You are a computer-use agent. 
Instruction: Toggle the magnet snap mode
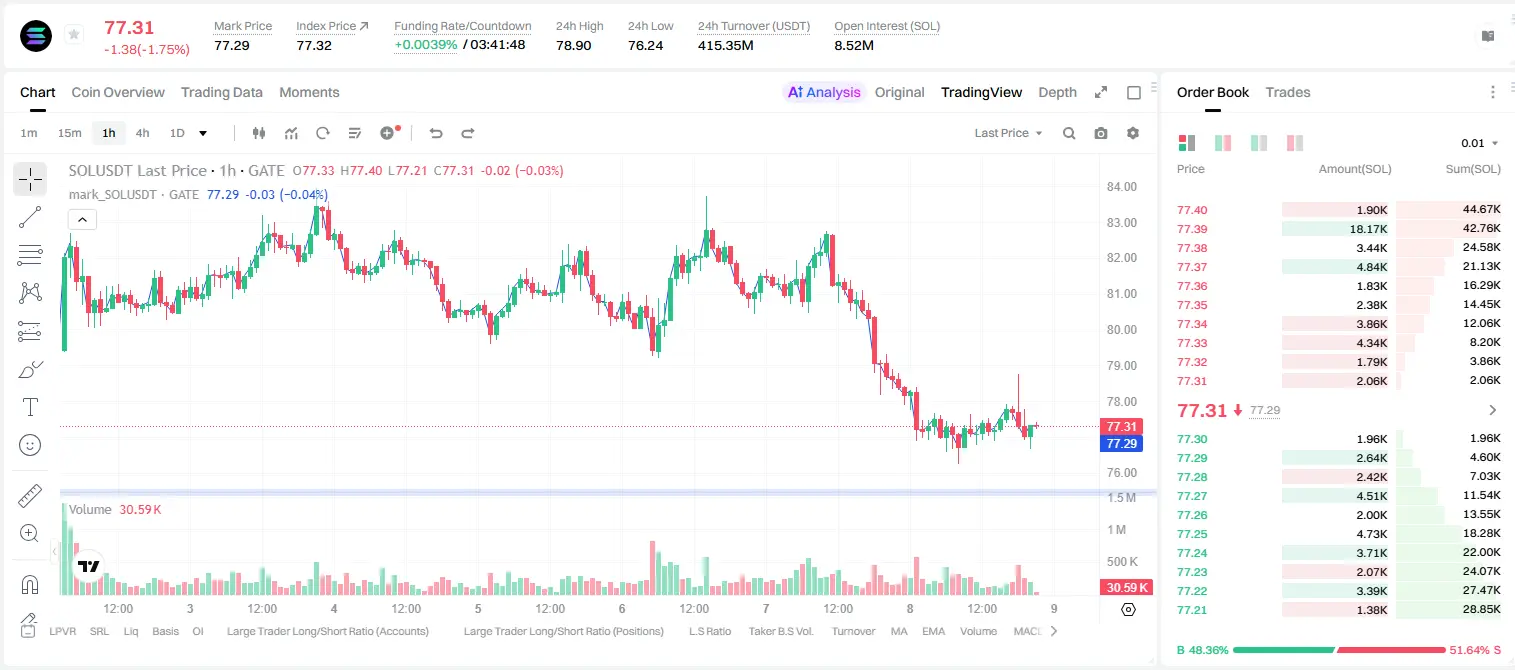[x=30, y=584]
